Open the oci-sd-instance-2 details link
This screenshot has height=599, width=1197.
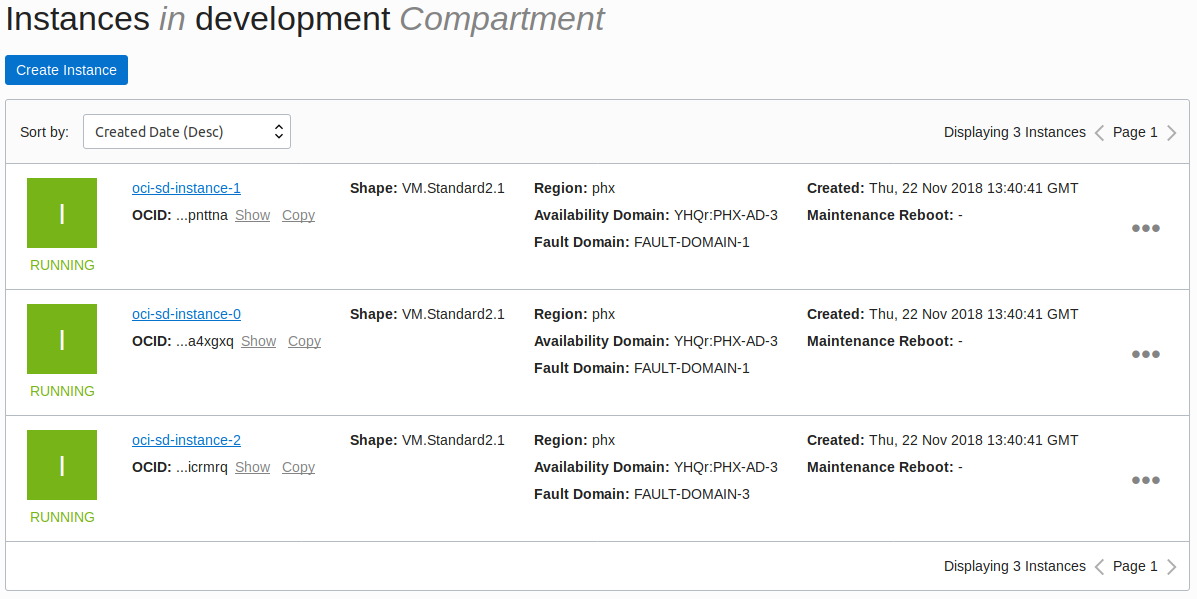[x=186, y=440]
